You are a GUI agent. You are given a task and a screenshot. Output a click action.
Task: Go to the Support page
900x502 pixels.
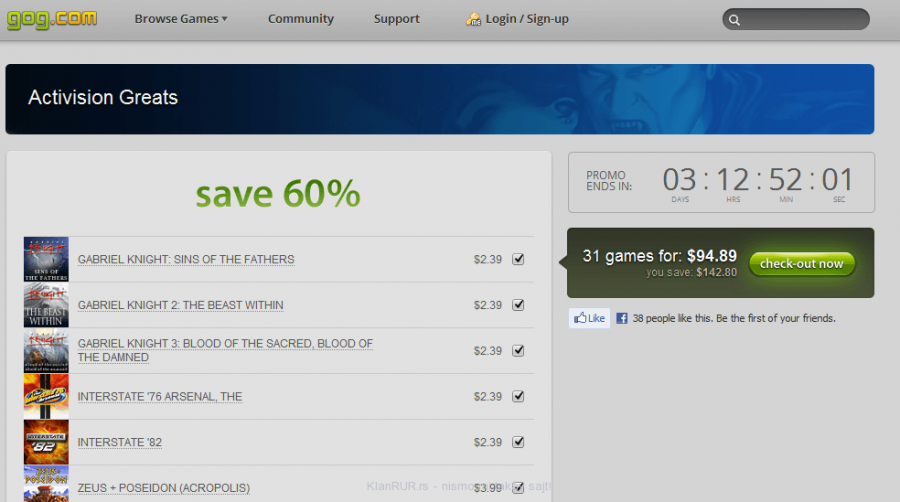397,19
